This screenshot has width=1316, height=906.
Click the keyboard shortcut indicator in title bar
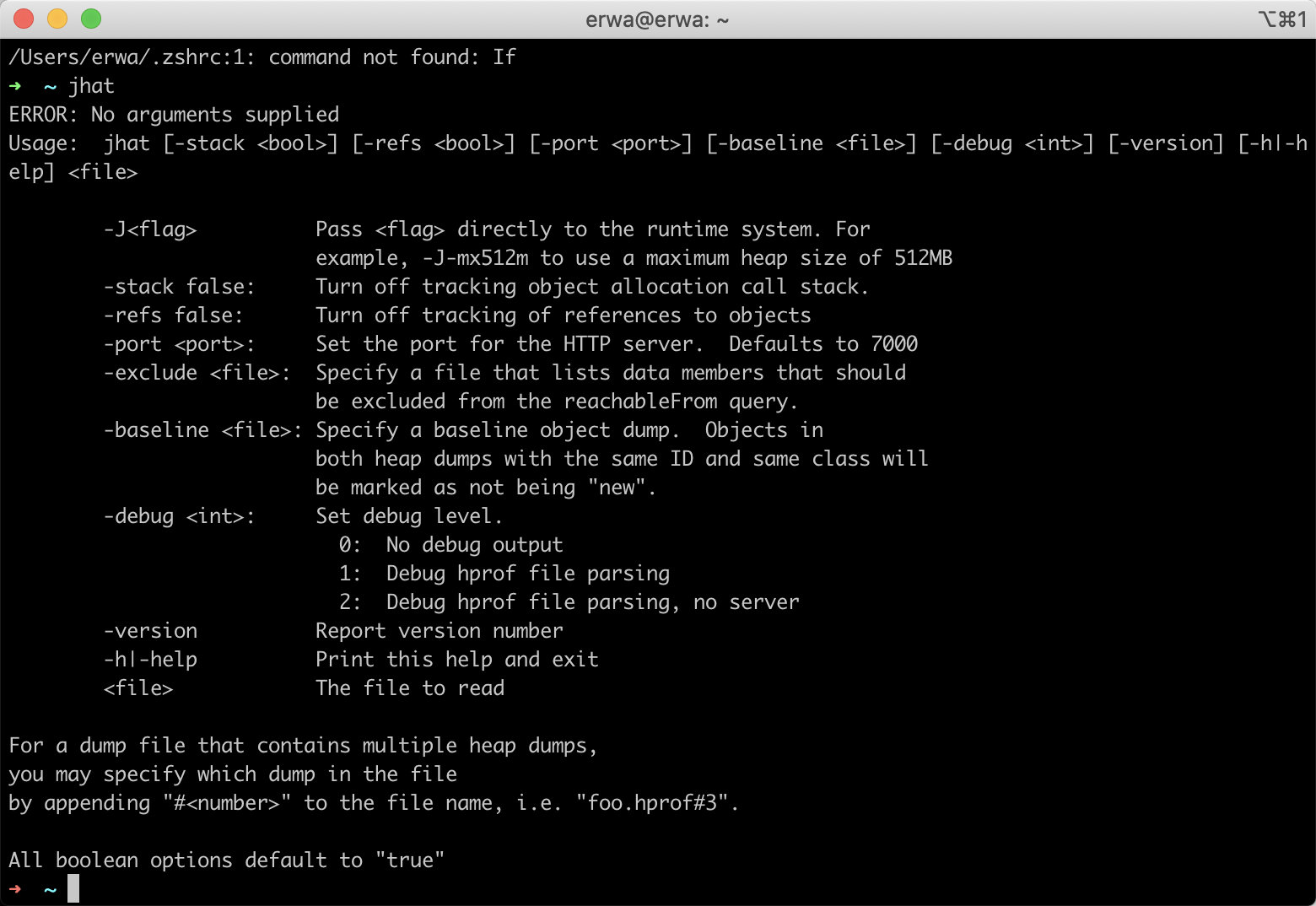click(x=1282, y=19)
